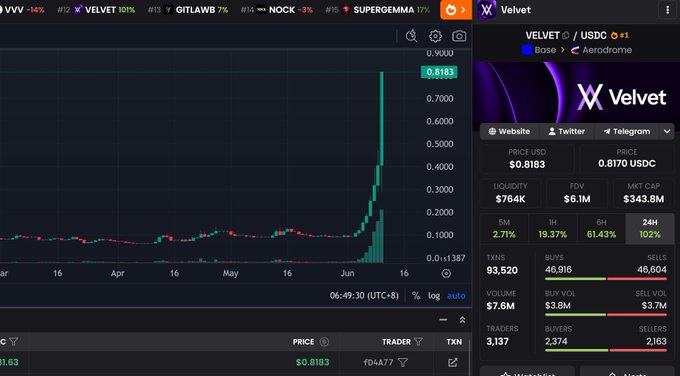Select the 6H timeframe stats tab
Viewport: 680px width, 376px height.
(601, 229)
